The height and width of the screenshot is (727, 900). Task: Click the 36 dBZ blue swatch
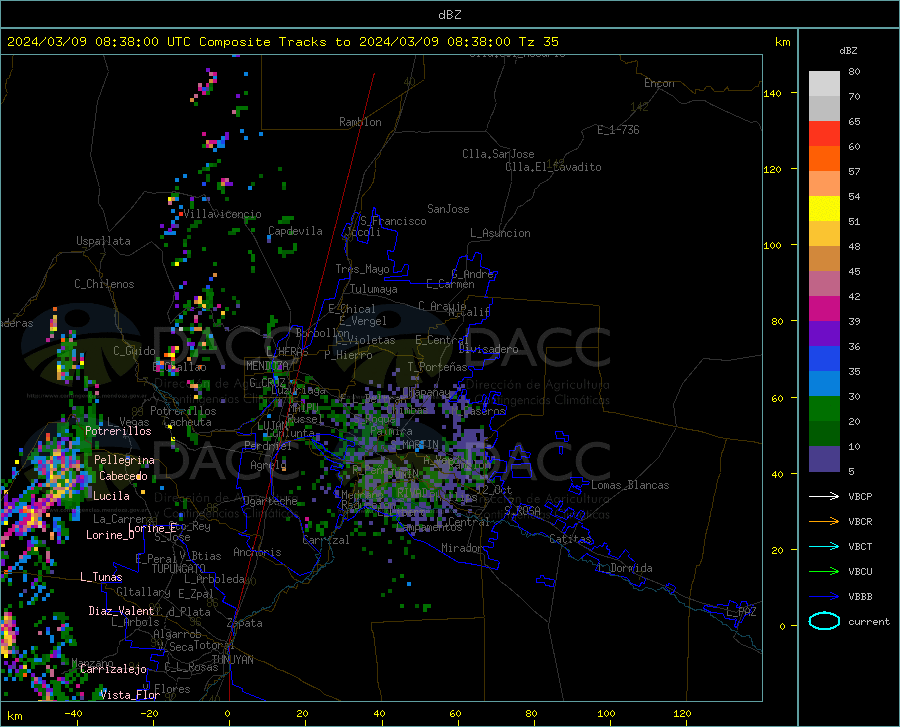pos(824,359)
